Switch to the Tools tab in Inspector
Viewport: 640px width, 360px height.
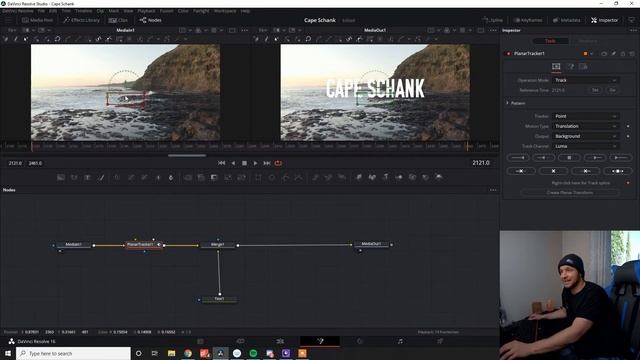[550, 41]
